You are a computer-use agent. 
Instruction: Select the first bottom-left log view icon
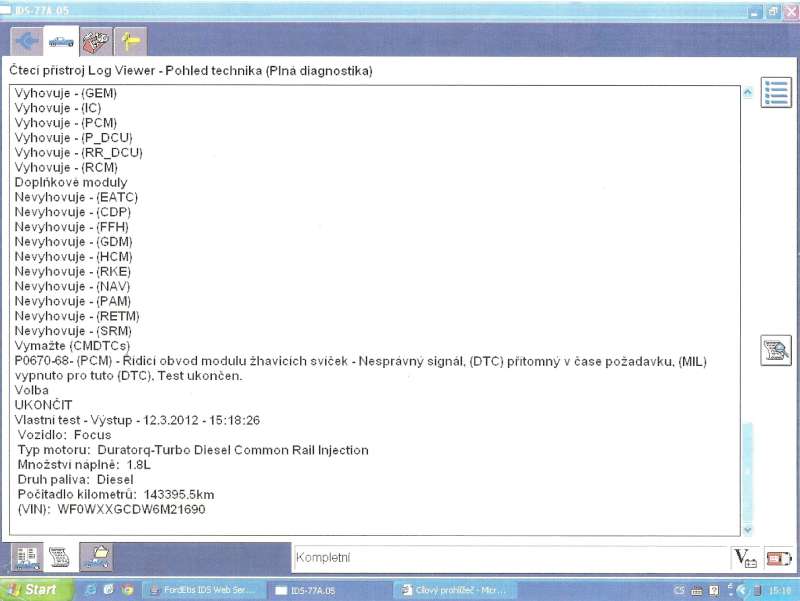(x=27, y=557)
